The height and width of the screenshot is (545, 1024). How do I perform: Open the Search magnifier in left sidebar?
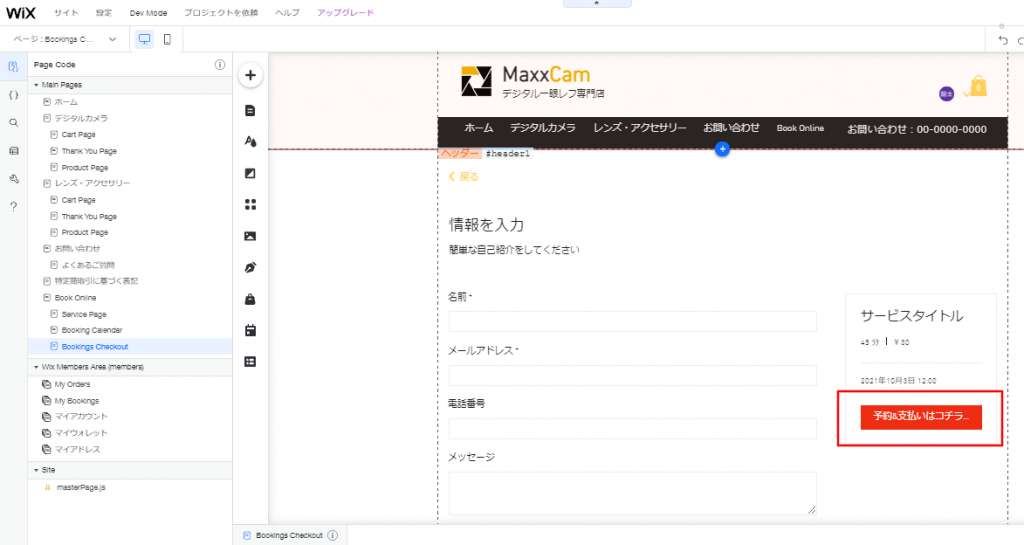tap(13, 122)
